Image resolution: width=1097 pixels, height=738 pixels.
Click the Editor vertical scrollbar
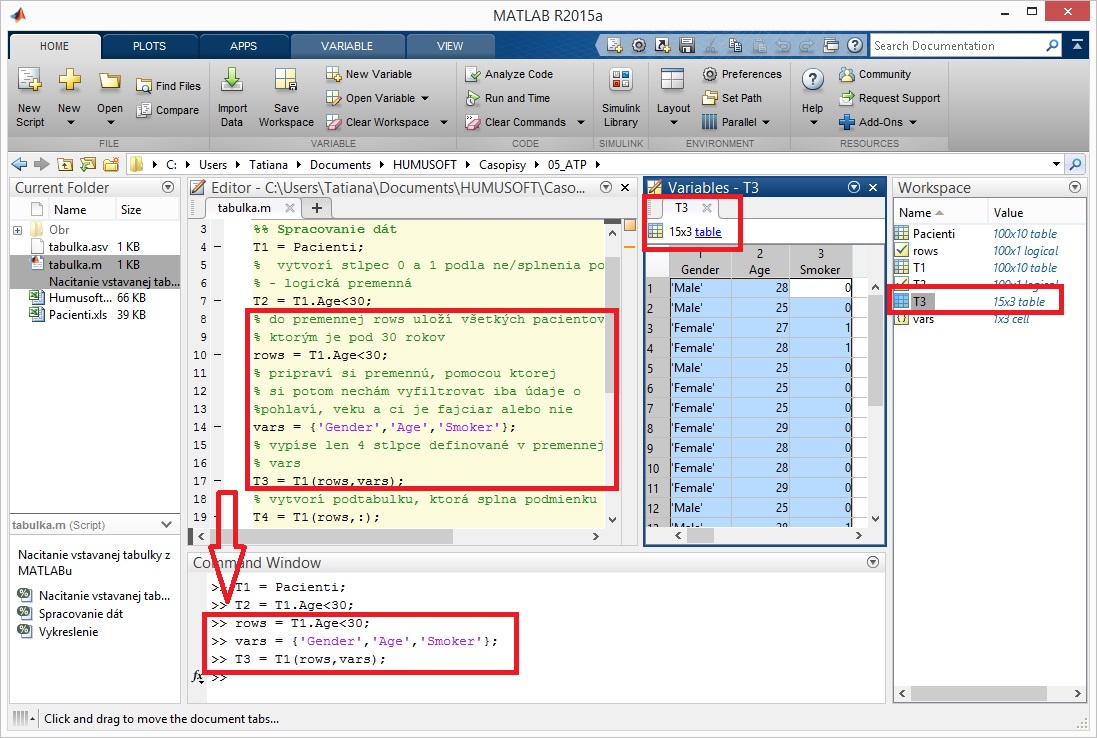coord(612,375)
